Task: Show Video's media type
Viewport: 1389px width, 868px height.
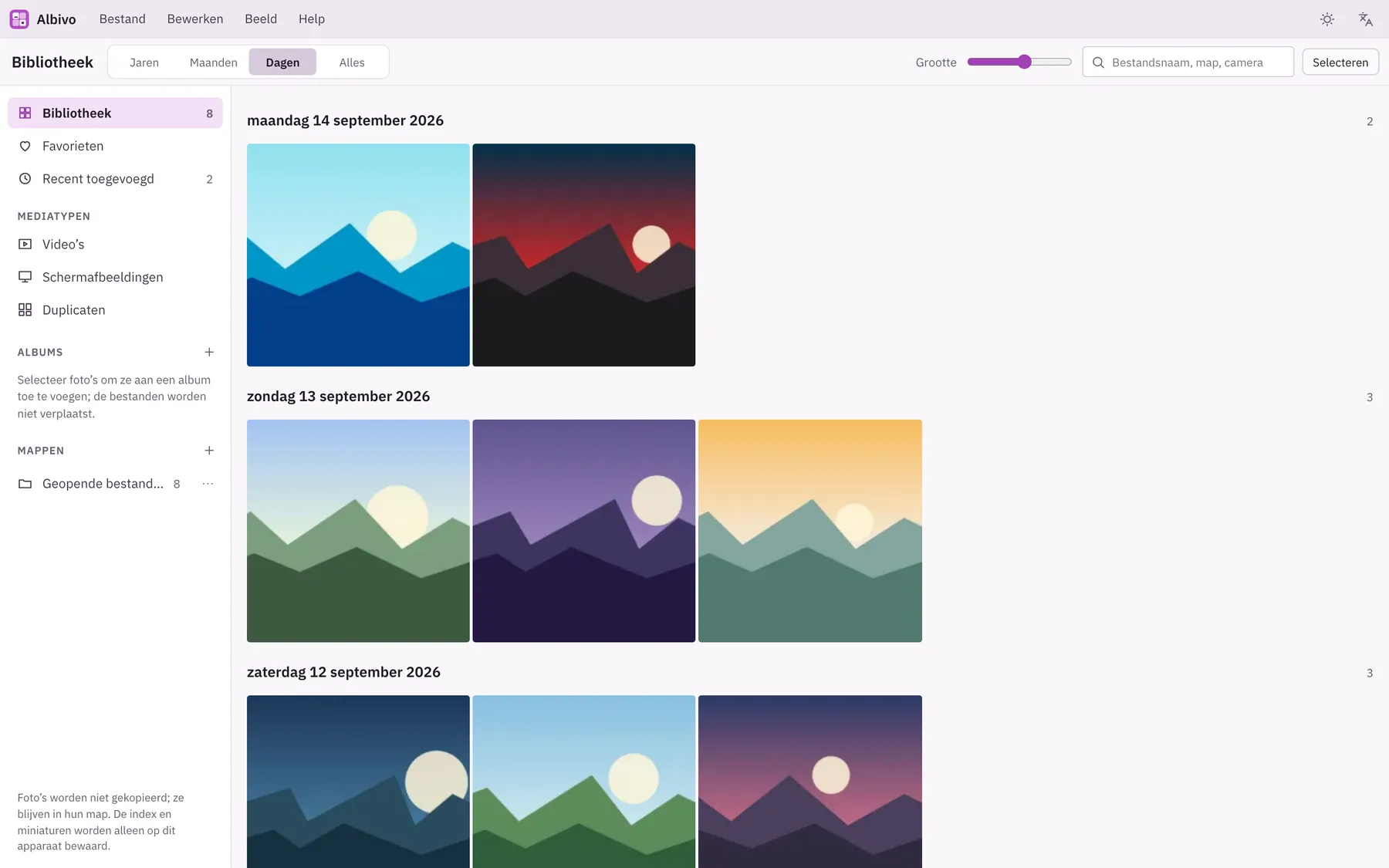Action: tap(115, 245)
